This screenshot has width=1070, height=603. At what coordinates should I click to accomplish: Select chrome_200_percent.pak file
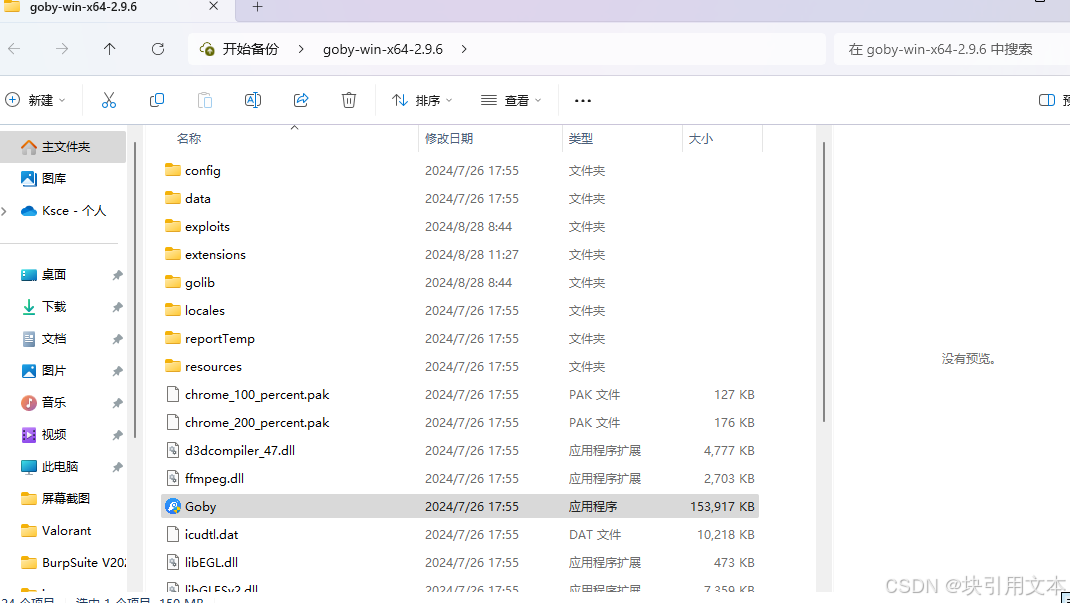point(460,422)
